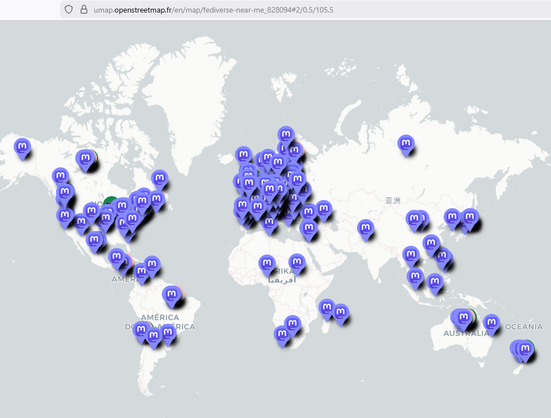Viewport: 551px width, 418px height.
Task: Open the northern Canada Mastodon marker
Action: pyautogui.click(x=85, y=161)
